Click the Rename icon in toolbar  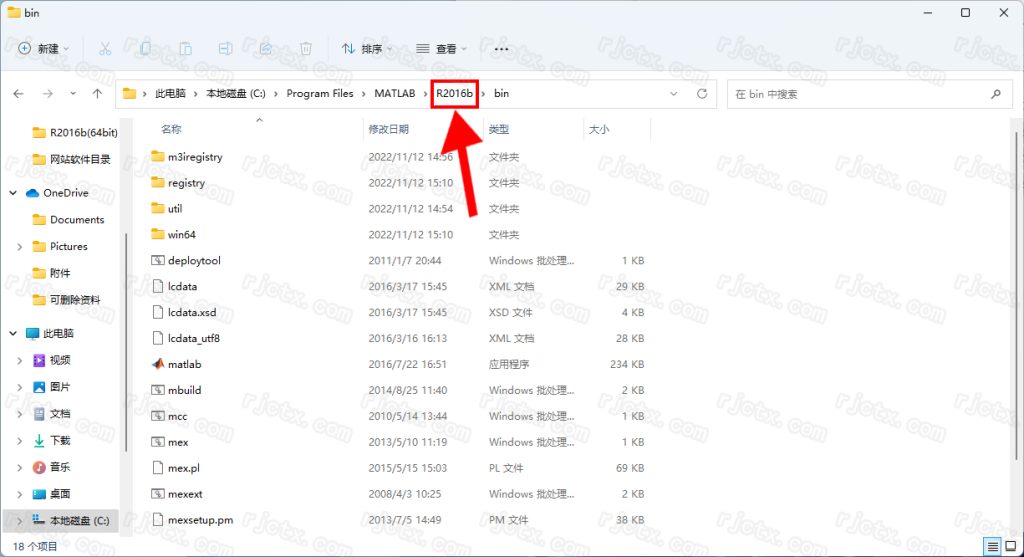[x=226, y=48]
